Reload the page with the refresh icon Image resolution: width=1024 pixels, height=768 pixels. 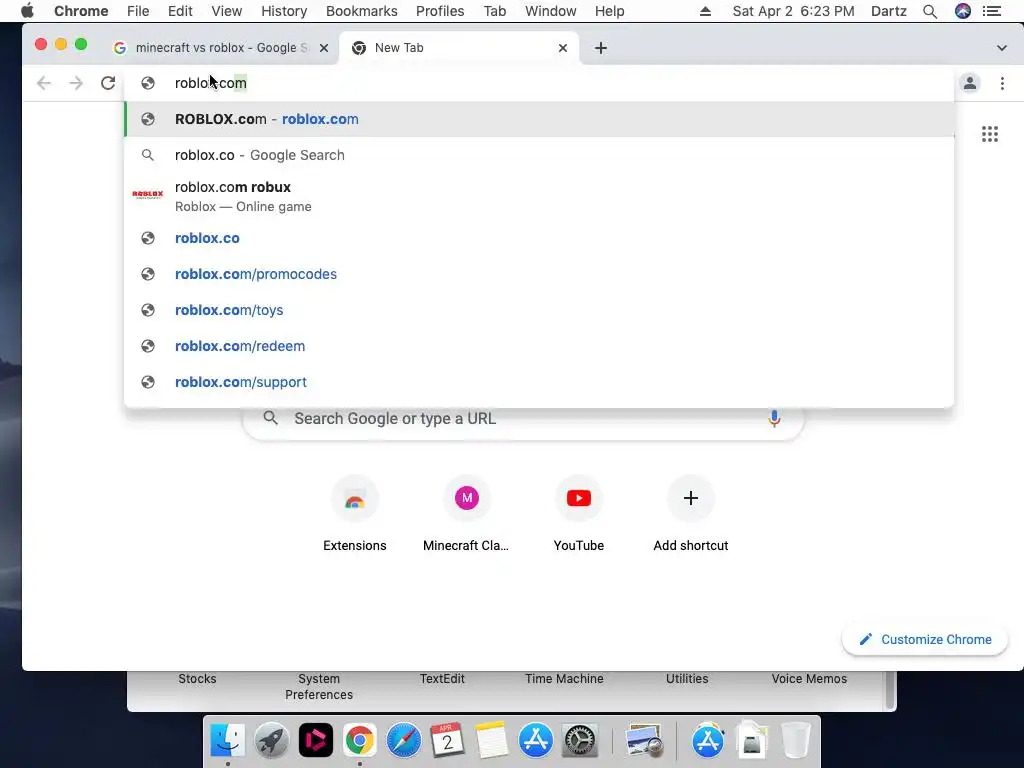[x=108, y=83]
